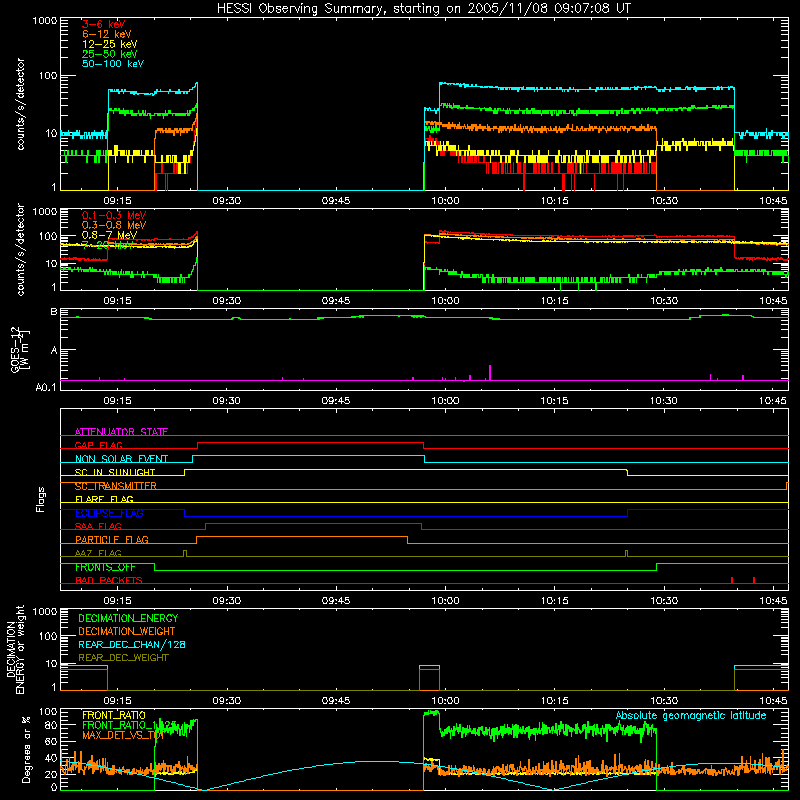The width and height of the screenshot is (800, 800).
Task: Click the 09:45 tick under the GOES panel
Action: click(336, 401)
